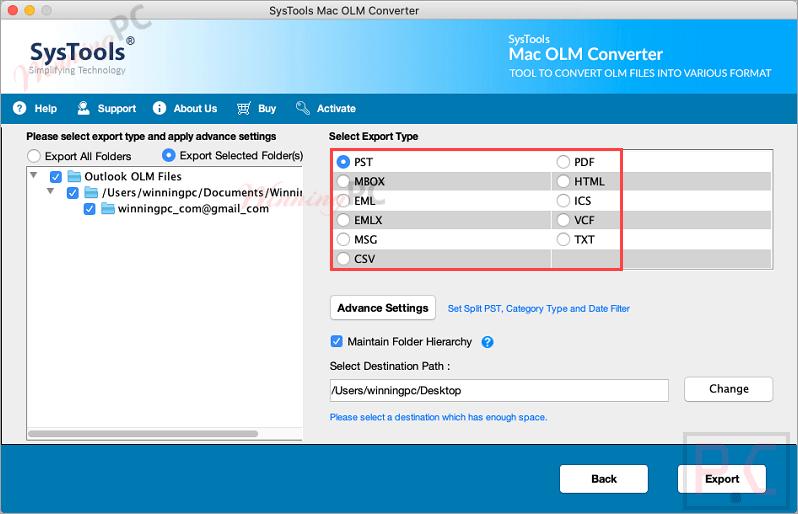Click the Outlook OLM Files folder icon
This screenshot has width=798, height=514.
74,177
